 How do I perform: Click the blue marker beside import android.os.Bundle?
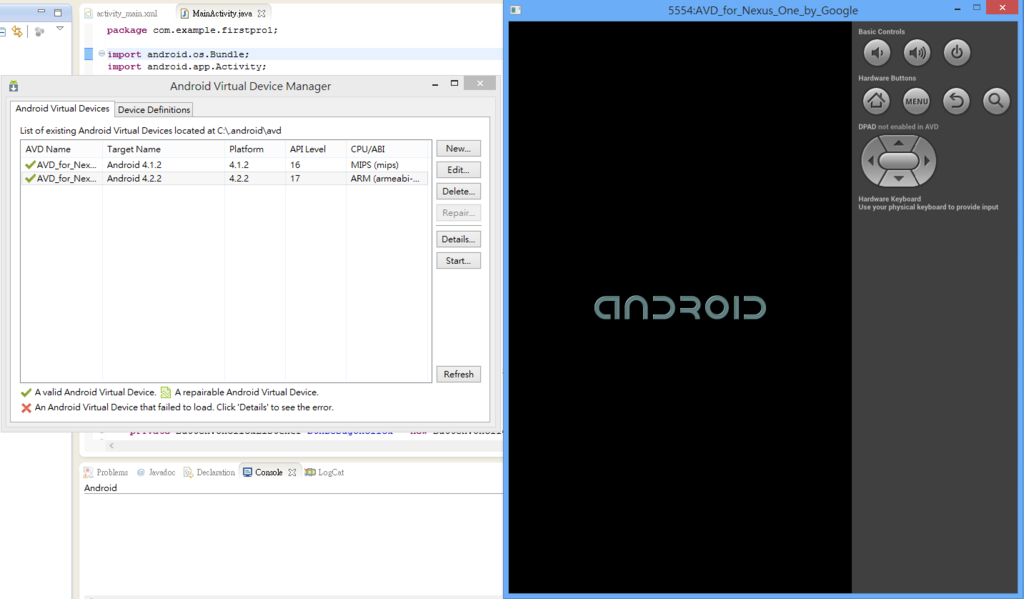click(x=89, y=54)
